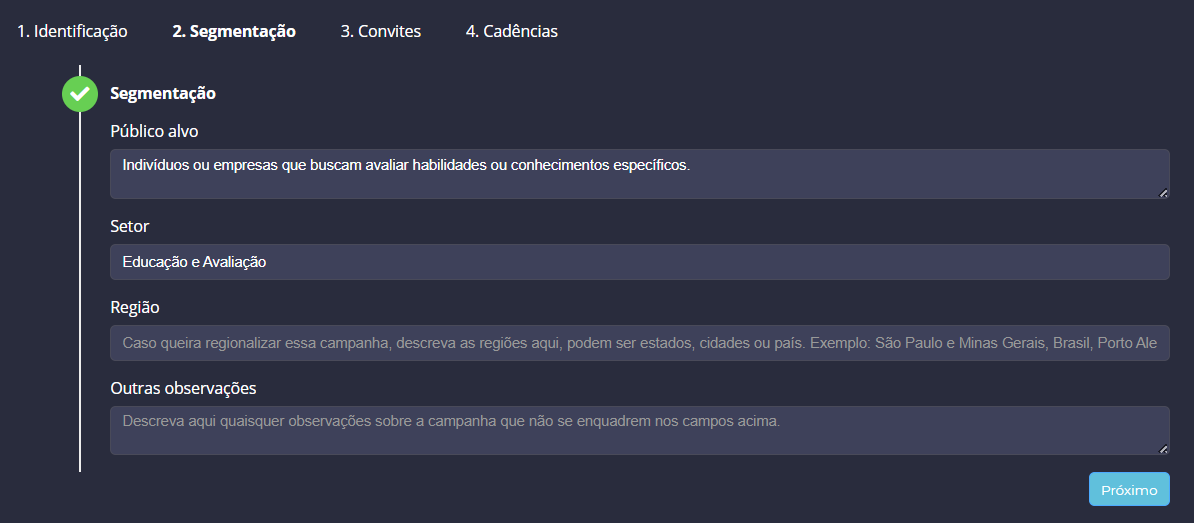This screenshot has width=1194, height=523.
Task: Click the green checkmark step icon
Action: 80,94
